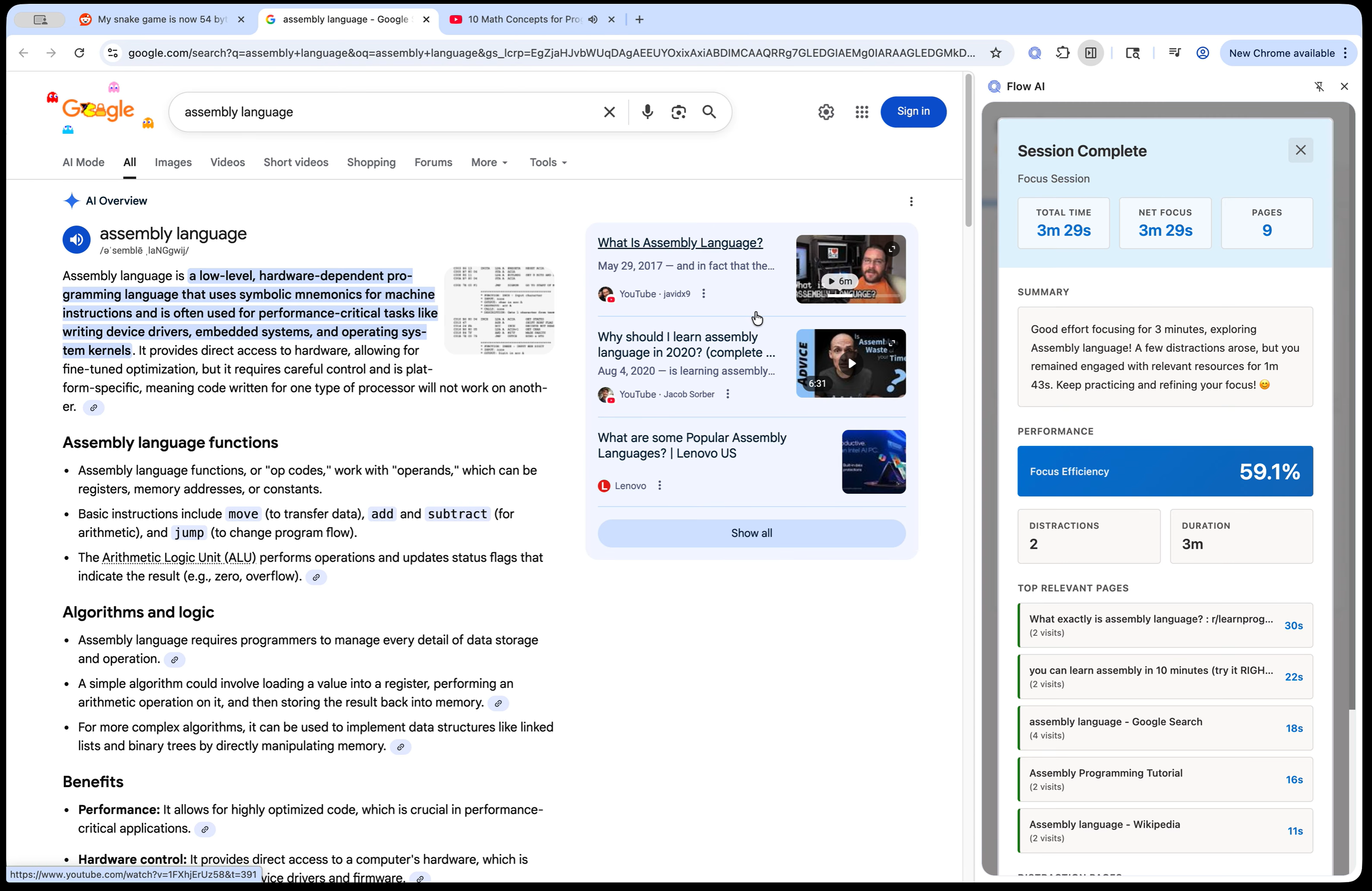Unpin the Flow AI side panel

point(1319,87)
